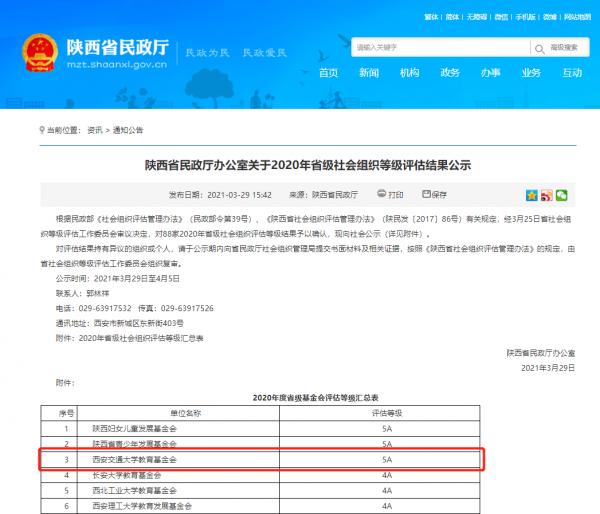Screen dimensions: 600x514
Task: Share via the yellow star QZone icon
Action: point(532,195)
